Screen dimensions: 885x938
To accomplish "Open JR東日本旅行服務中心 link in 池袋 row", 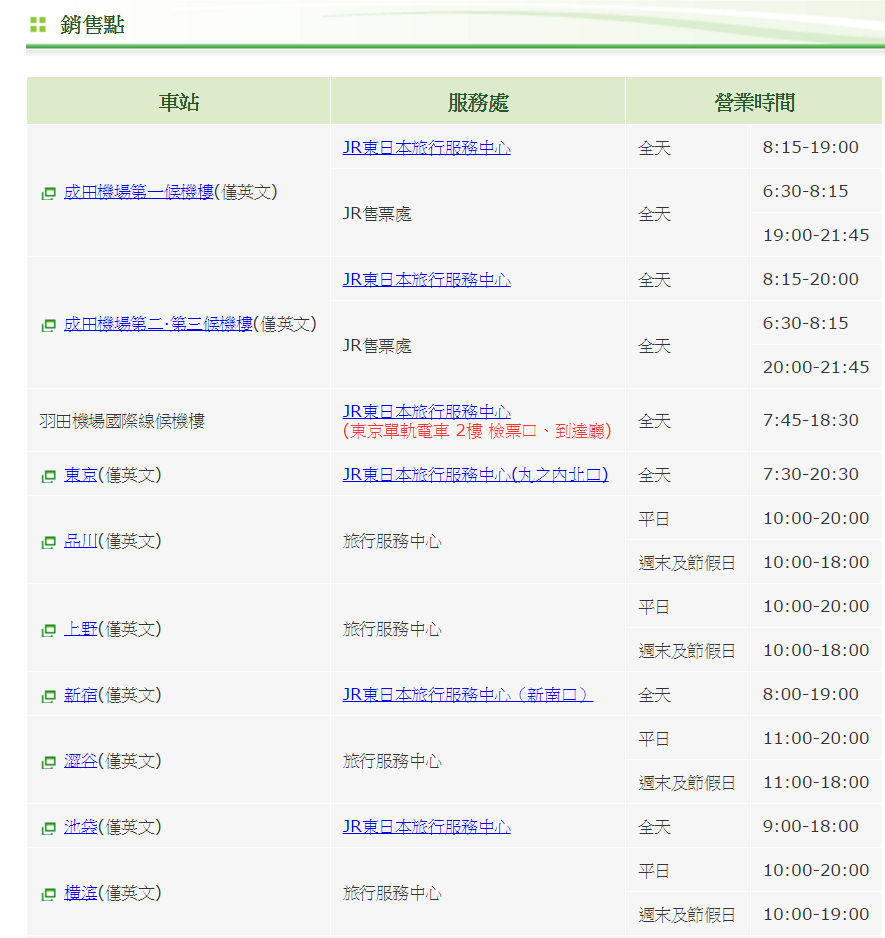I will [427, 827].
